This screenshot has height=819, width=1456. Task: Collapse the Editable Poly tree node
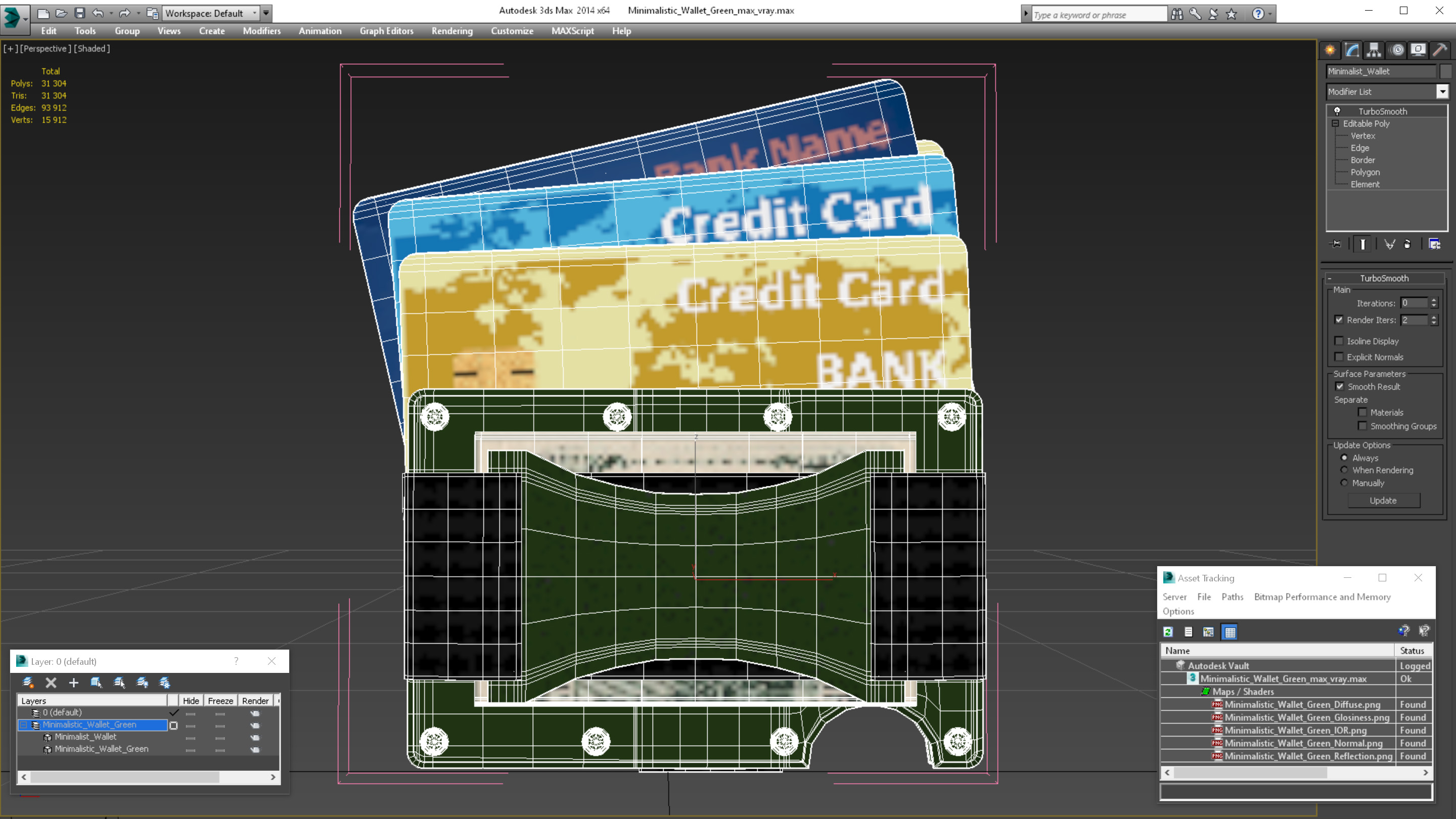click(1335, 123)
